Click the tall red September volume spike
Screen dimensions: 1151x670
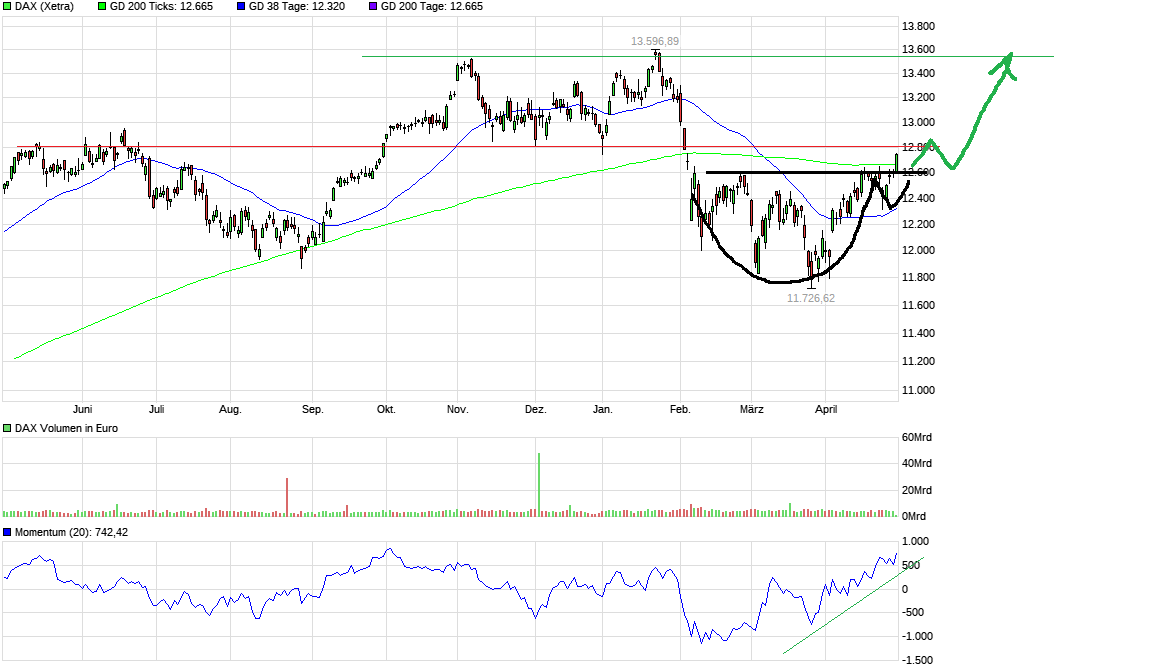click(287, 497)
